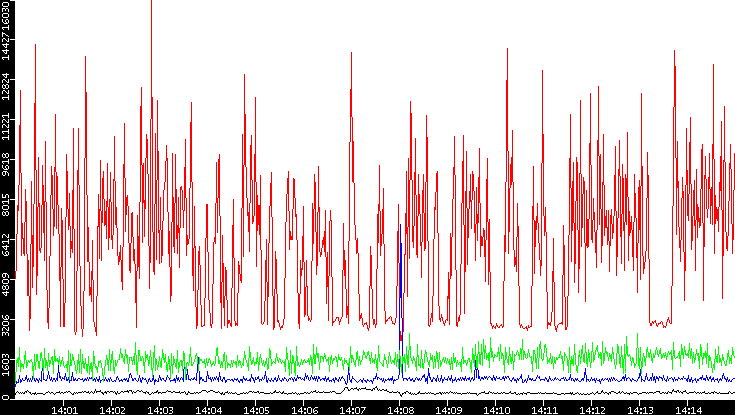Select the 14:09 time label
Viewport: 735px width, 415px height.
click(447, 409)
